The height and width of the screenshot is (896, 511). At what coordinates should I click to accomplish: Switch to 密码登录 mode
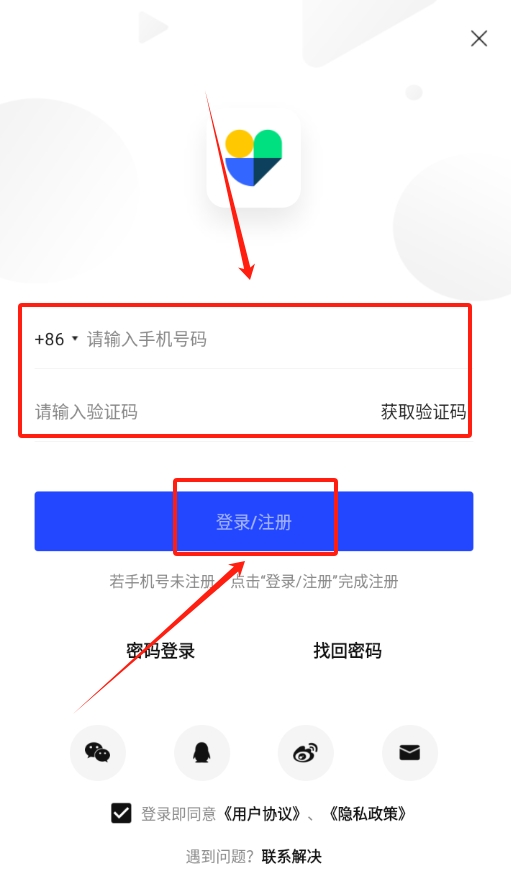(161, 650)
